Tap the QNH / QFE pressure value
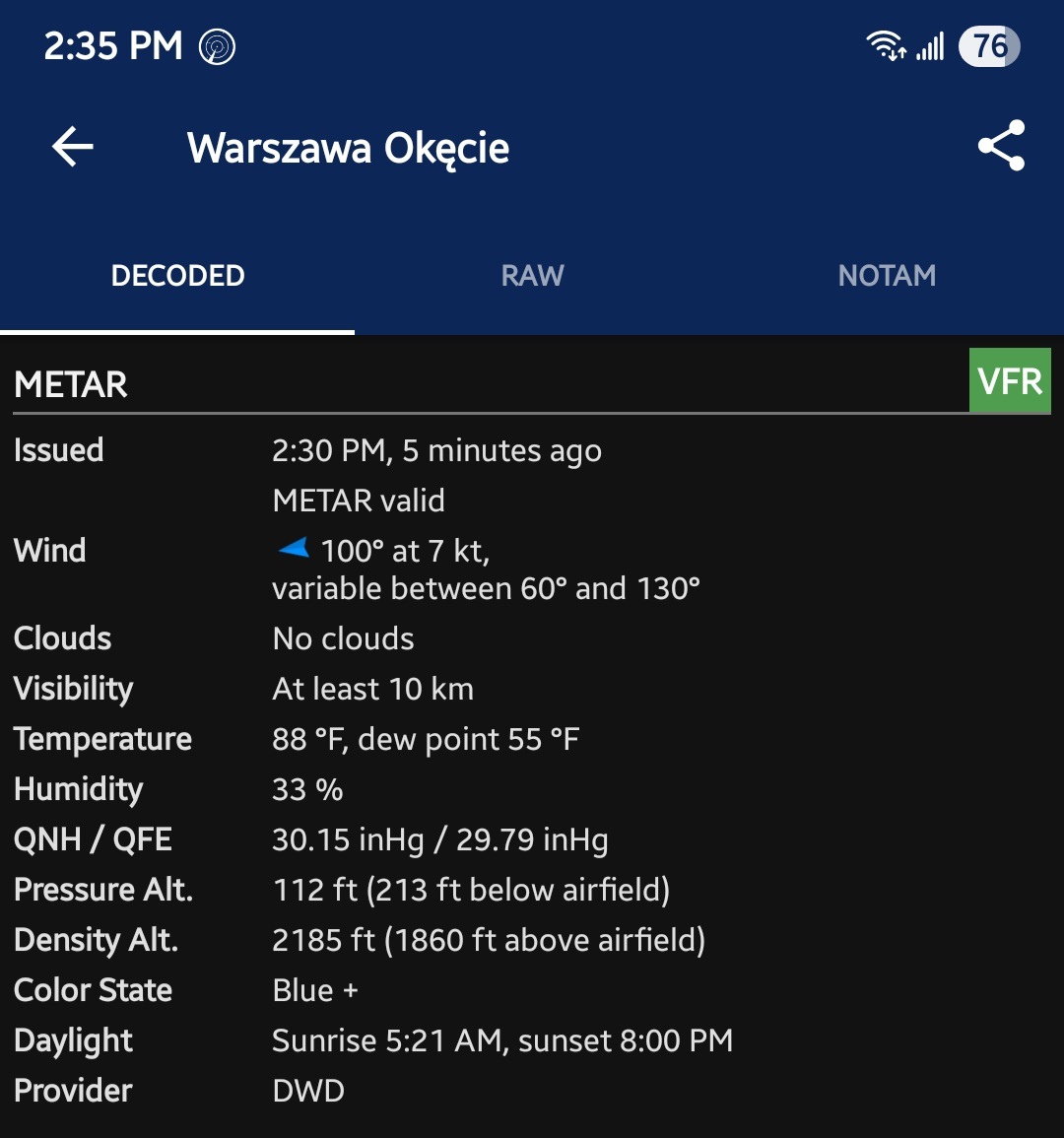The width and height of the screenshot is (1064, 1138). [x=439, y=840]
